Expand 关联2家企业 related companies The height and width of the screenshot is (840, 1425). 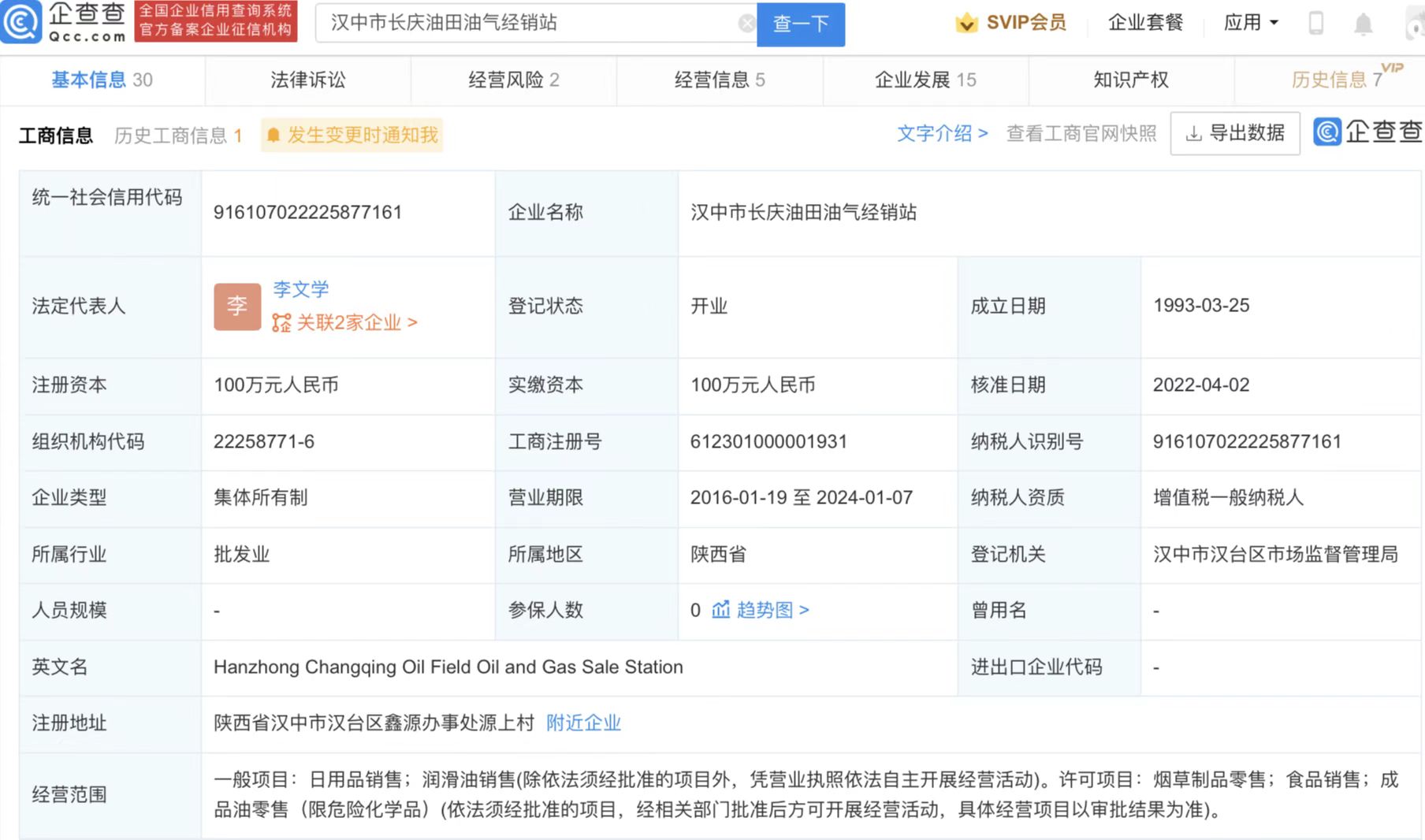[x=345, y=323]
